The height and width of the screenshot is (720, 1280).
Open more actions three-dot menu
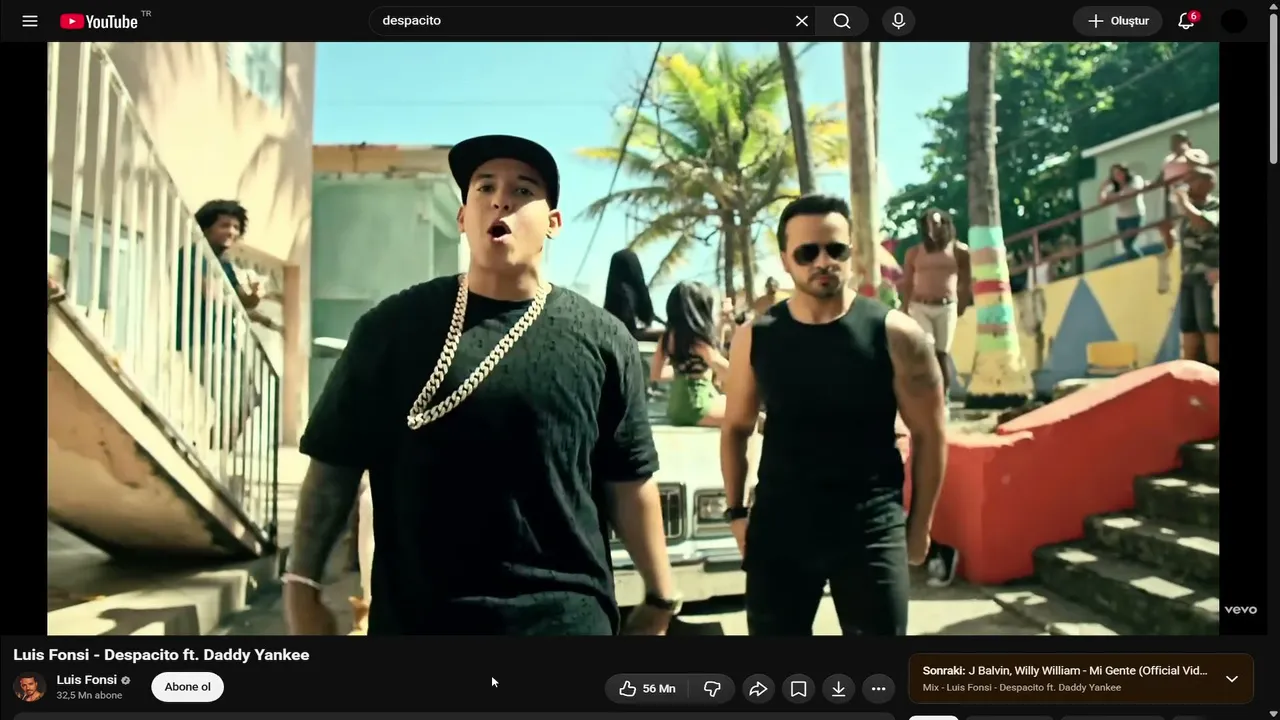coord(878,688)
